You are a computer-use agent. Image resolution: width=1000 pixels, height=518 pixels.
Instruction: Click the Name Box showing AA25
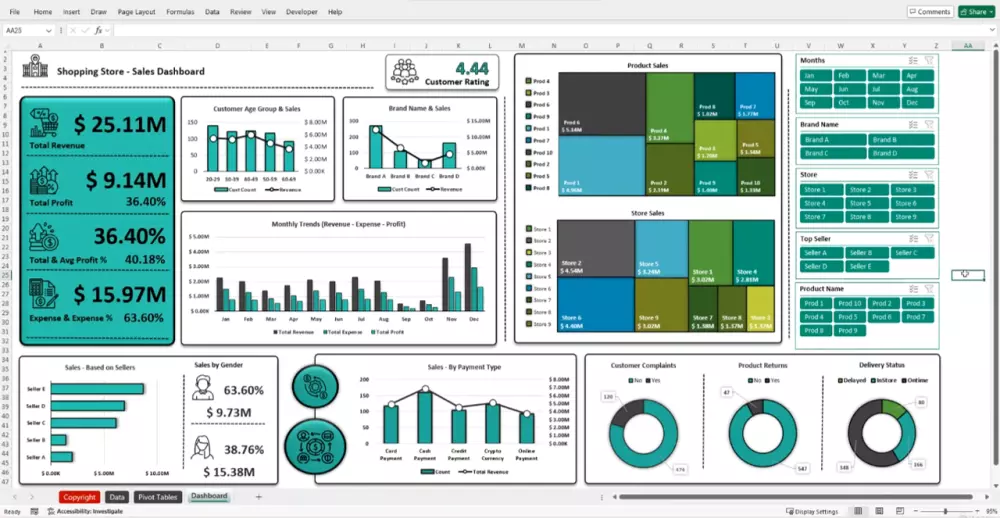[x=23, y=31]
